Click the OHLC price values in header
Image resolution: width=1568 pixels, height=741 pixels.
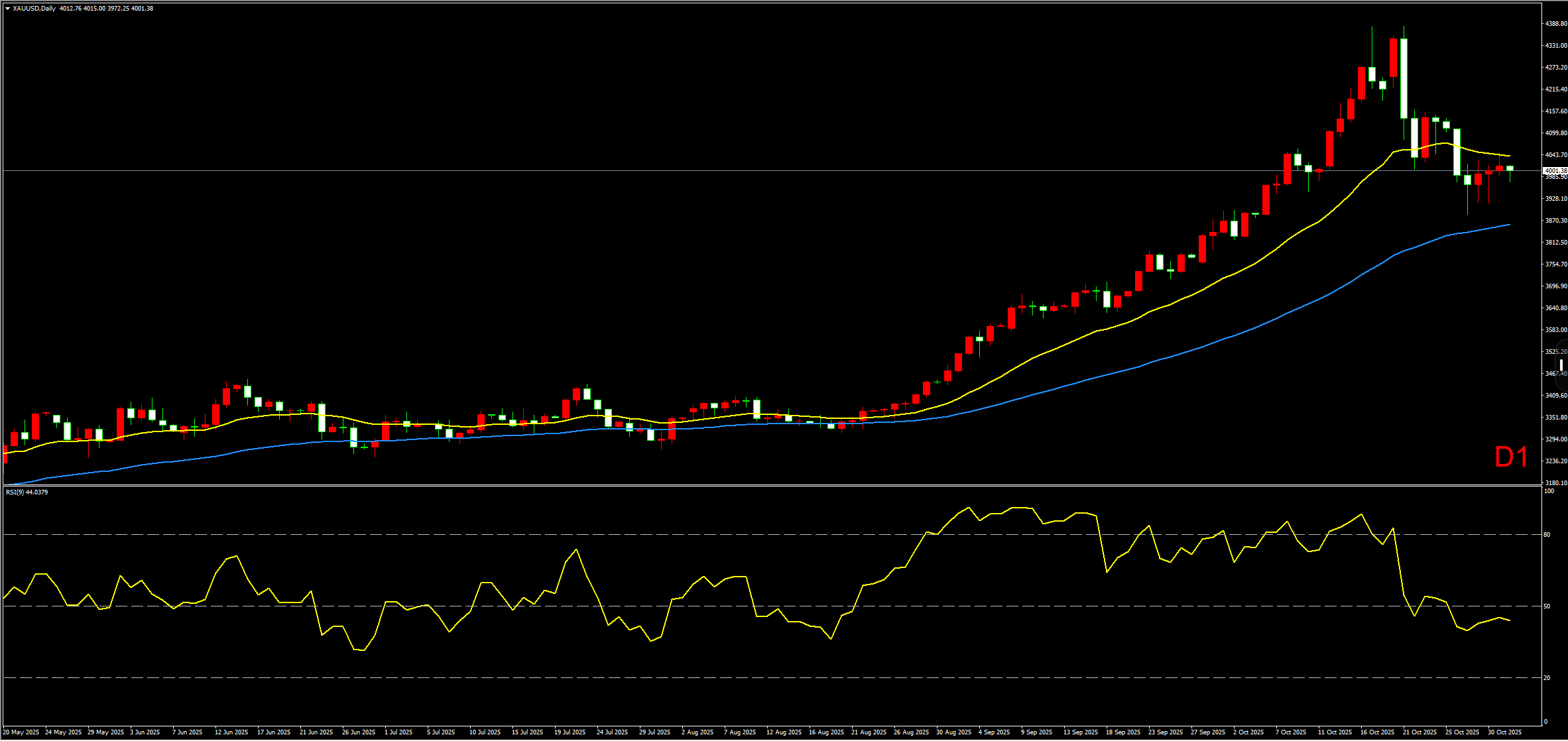click(x=106, y=9)
